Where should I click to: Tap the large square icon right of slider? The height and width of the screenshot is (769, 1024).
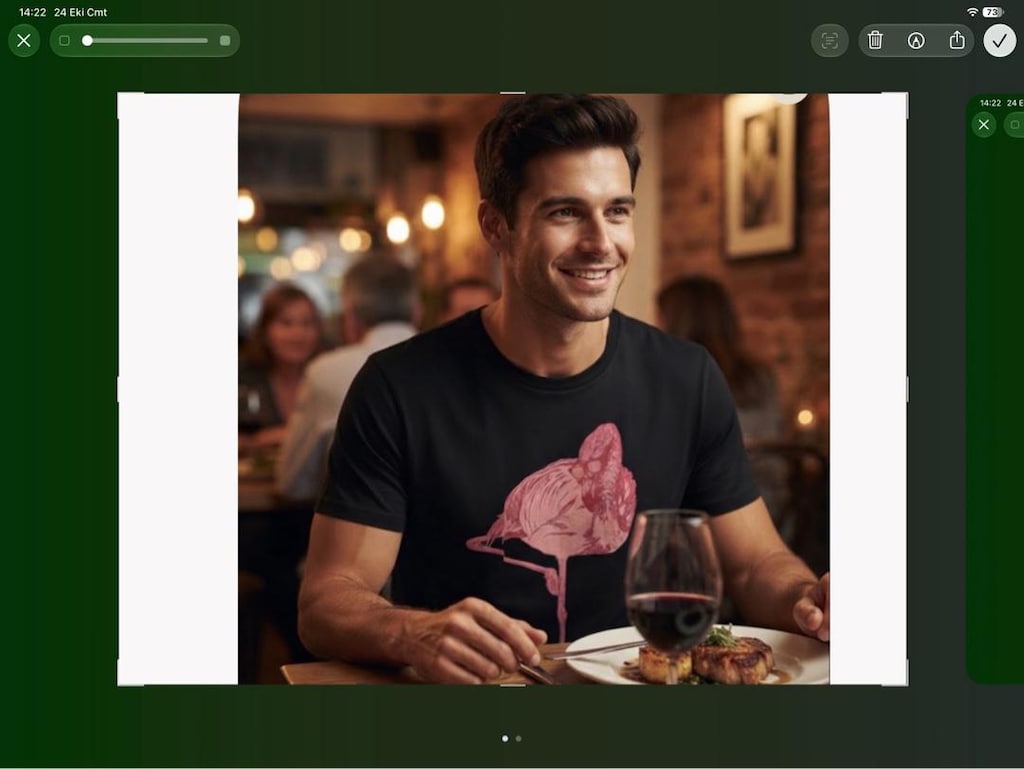click(x=225, y=40)
